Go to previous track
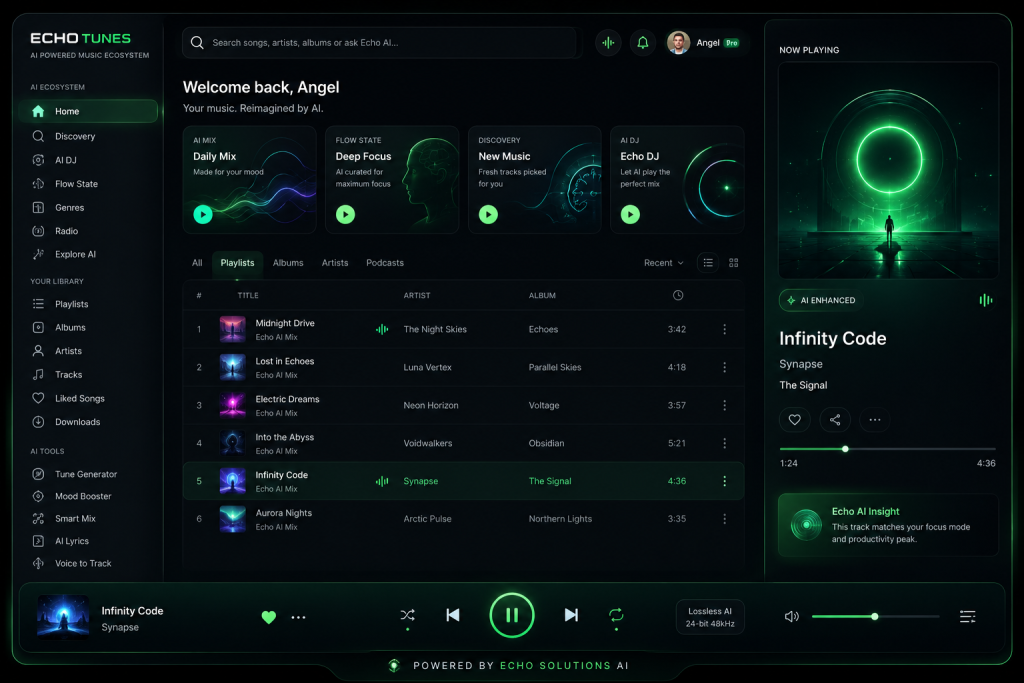Screen dimensions: 1024x683 click(x=453, y=615)
